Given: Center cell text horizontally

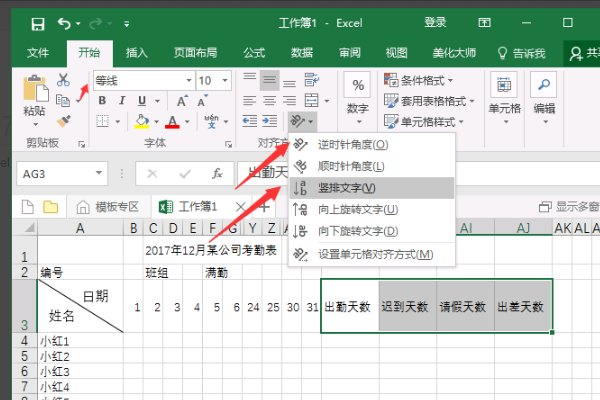Looking at the screenshot, I should [269, 101].
